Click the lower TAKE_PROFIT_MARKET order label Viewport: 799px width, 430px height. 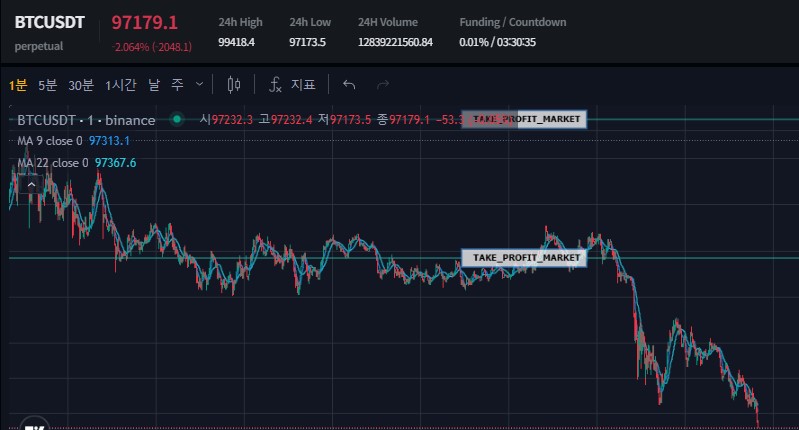point(524,258)
